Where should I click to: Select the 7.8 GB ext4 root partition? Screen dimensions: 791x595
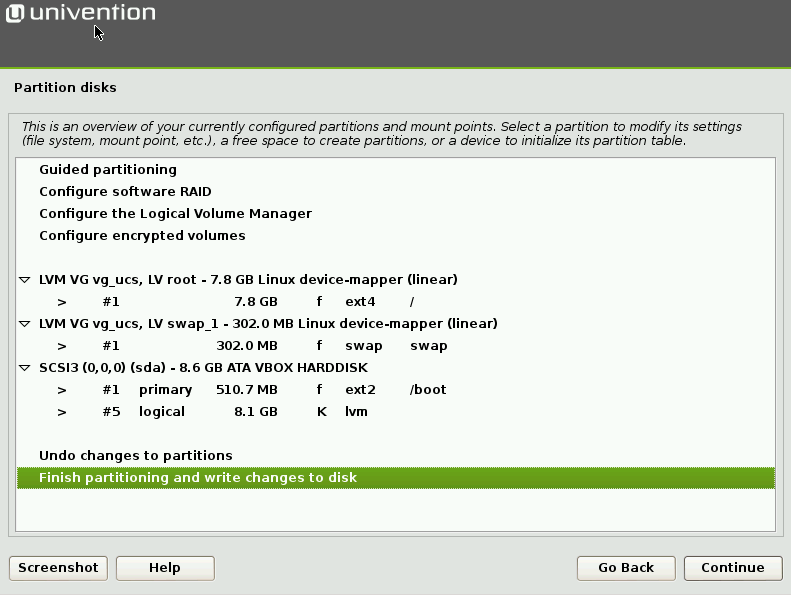tap(396, 302)
